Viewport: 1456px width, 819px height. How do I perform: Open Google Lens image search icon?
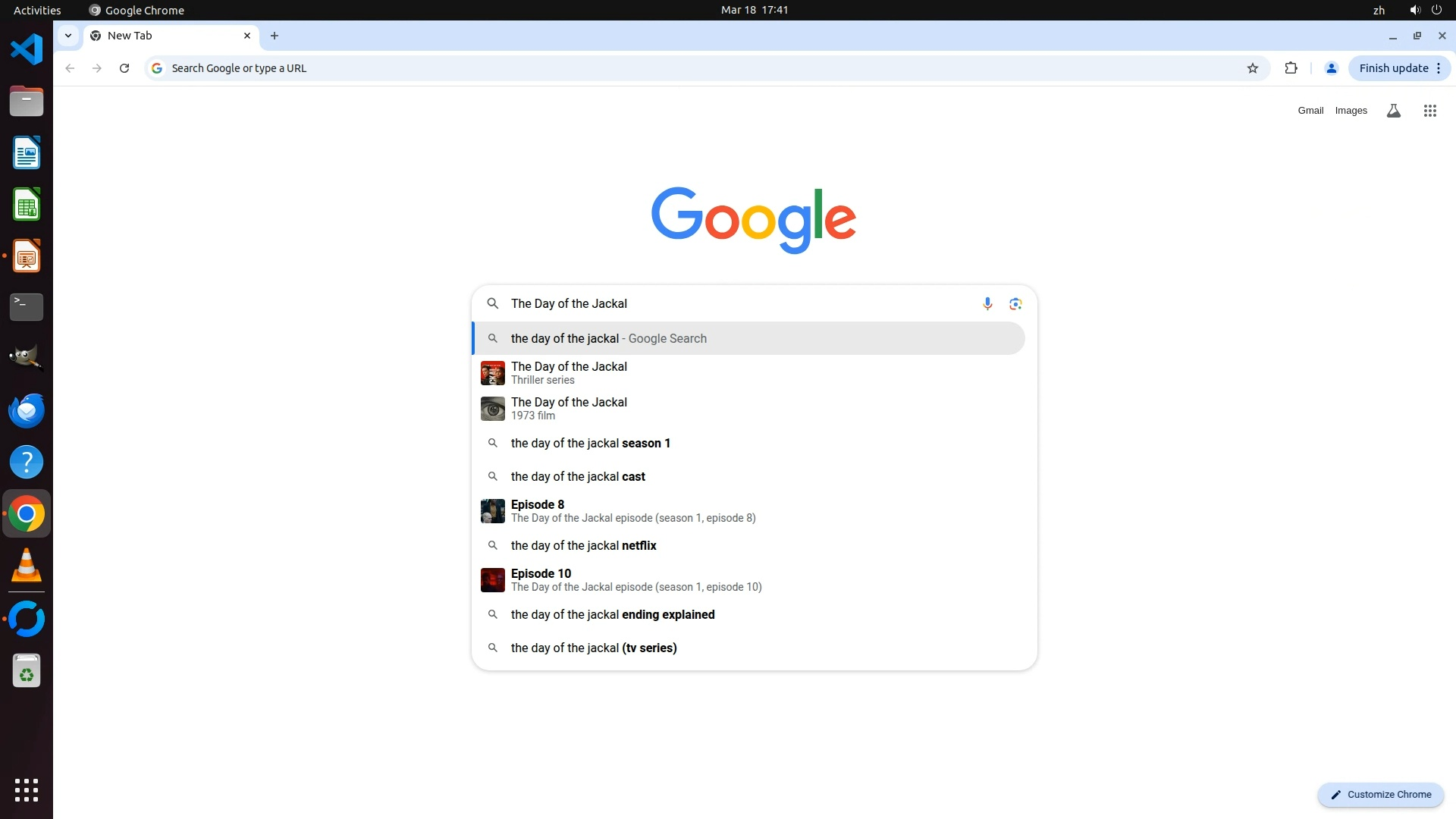pos(1015,303)
